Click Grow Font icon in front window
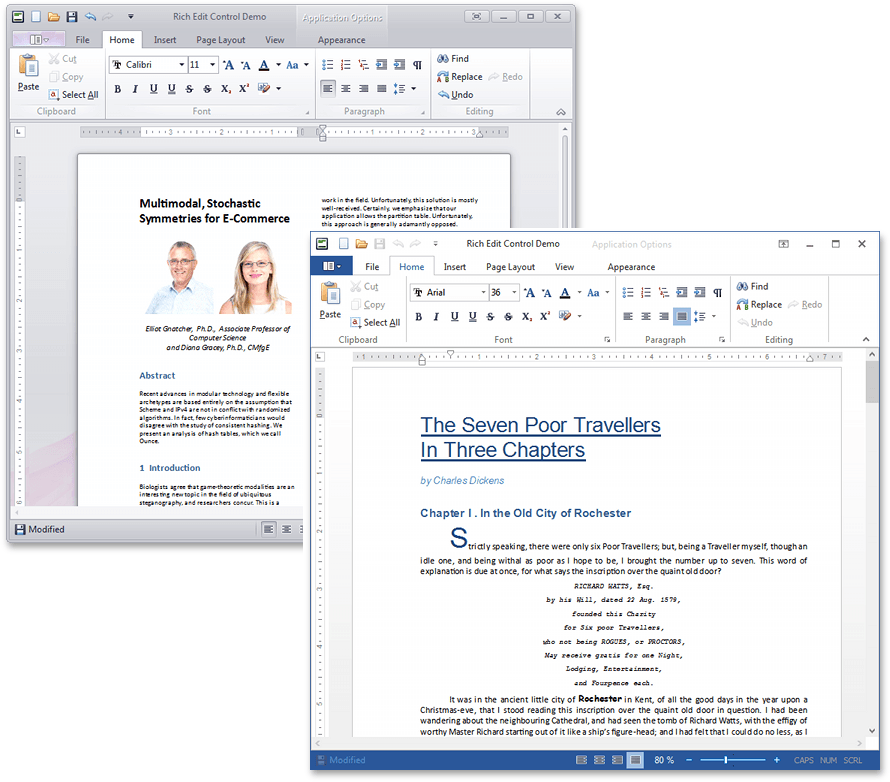 coord(529,293)
